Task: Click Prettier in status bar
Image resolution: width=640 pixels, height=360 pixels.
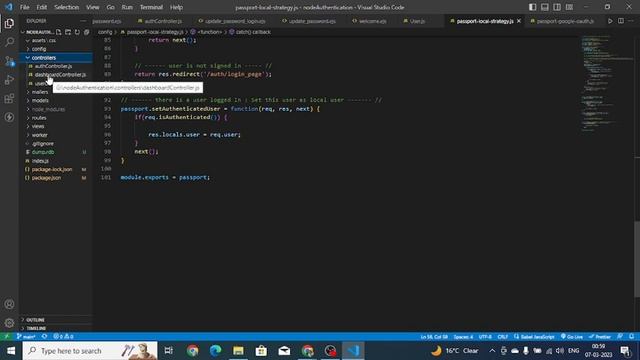Action: click(x=600, y=337)
